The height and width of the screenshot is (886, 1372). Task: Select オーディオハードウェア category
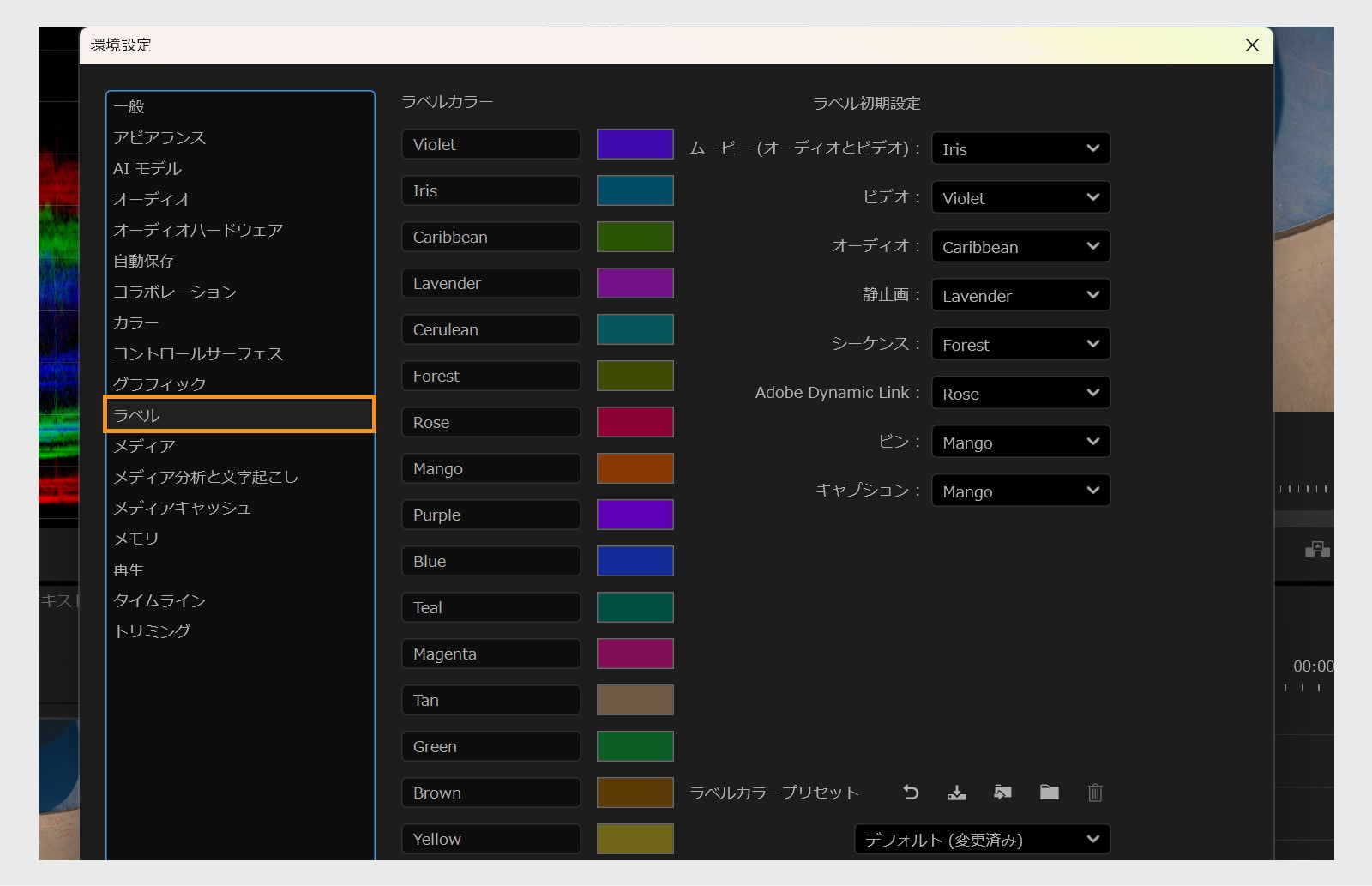[x=240, y=230]
